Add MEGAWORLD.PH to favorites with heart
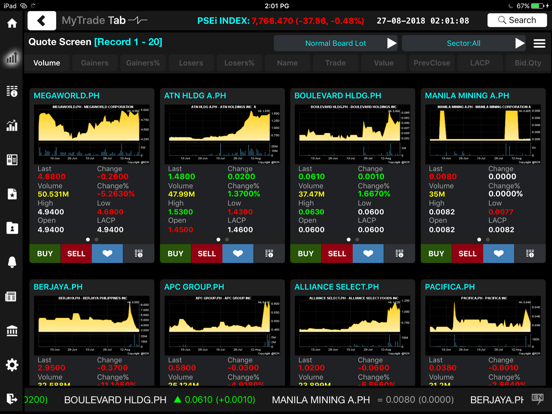This screenshot has height=414, width=552. (107, 253)
